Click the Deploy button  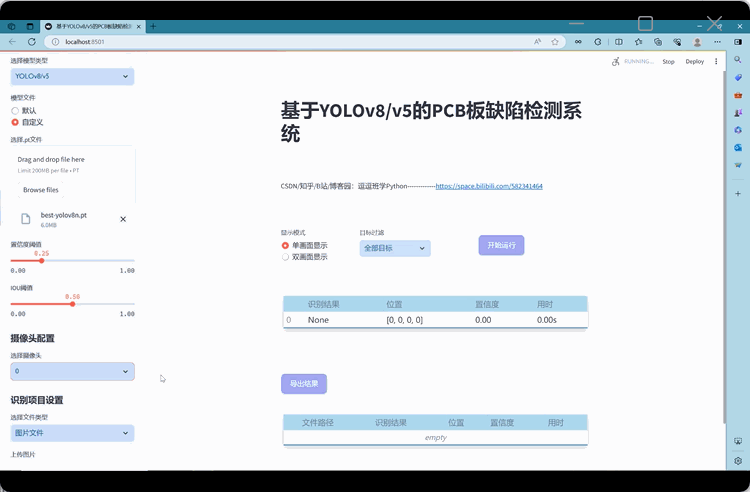695,62
